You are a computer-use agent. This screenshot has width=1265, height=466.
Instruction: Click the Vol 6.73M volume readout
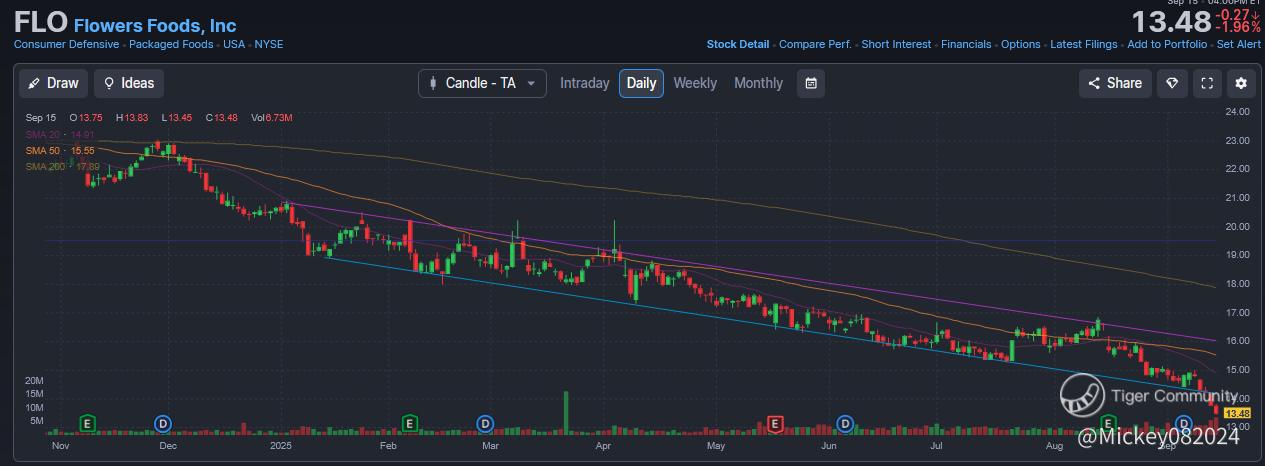click(x=273, y=118)
